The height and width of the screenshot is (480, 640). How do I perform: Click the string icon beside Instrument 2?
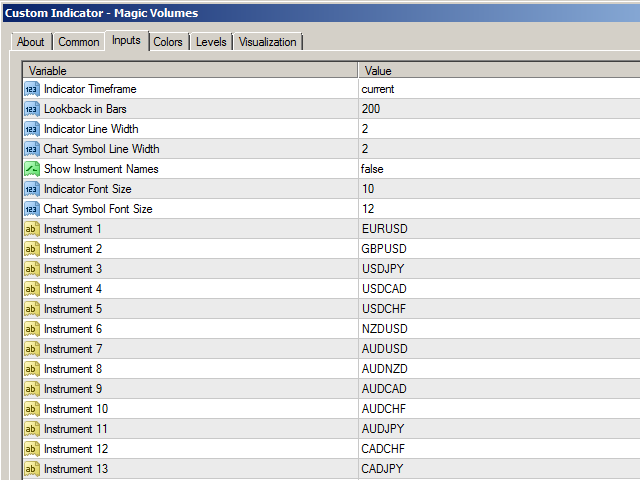point(32,249)
